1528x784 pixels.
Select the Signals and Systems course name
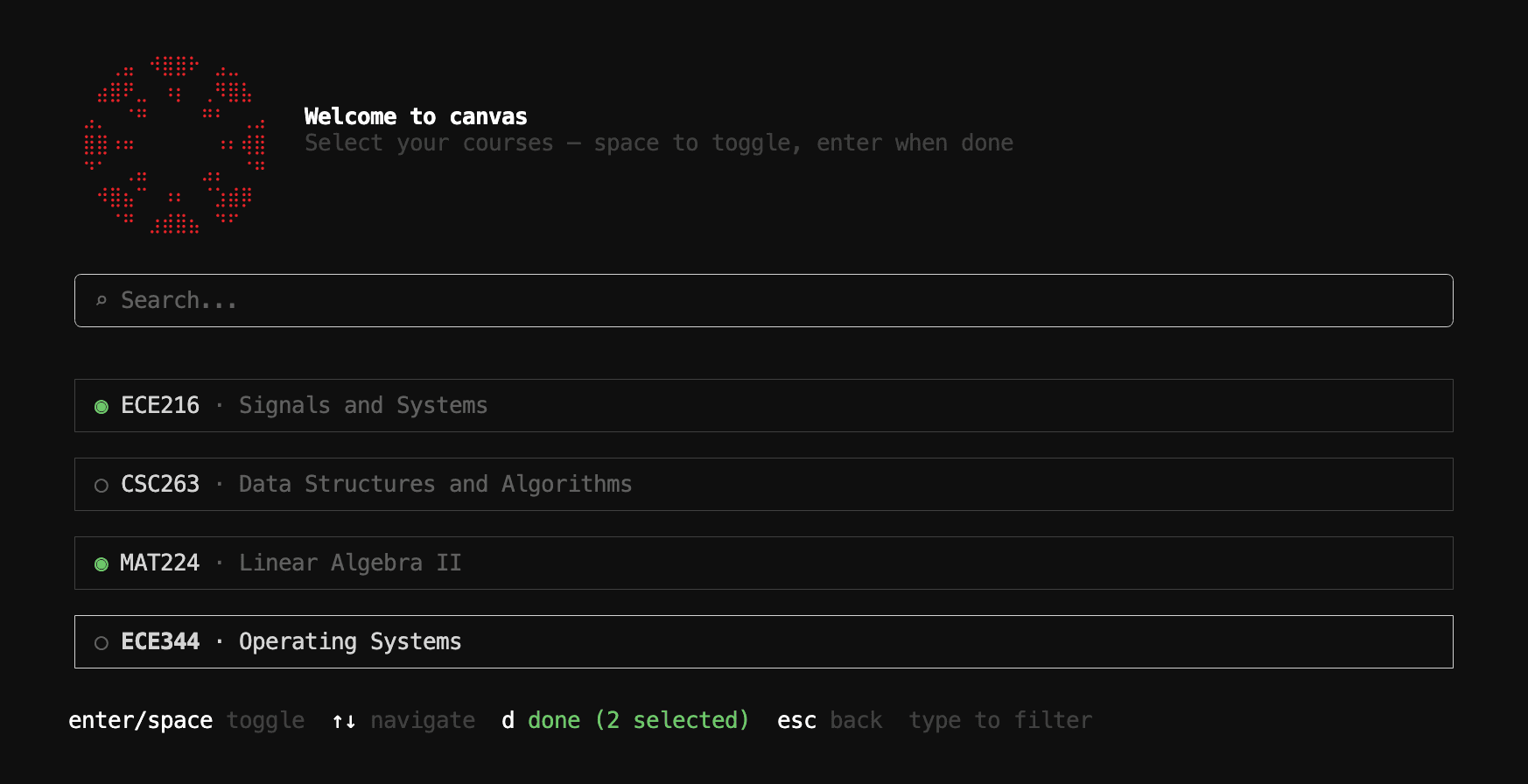pyautogui.click(x=363, y=405)
